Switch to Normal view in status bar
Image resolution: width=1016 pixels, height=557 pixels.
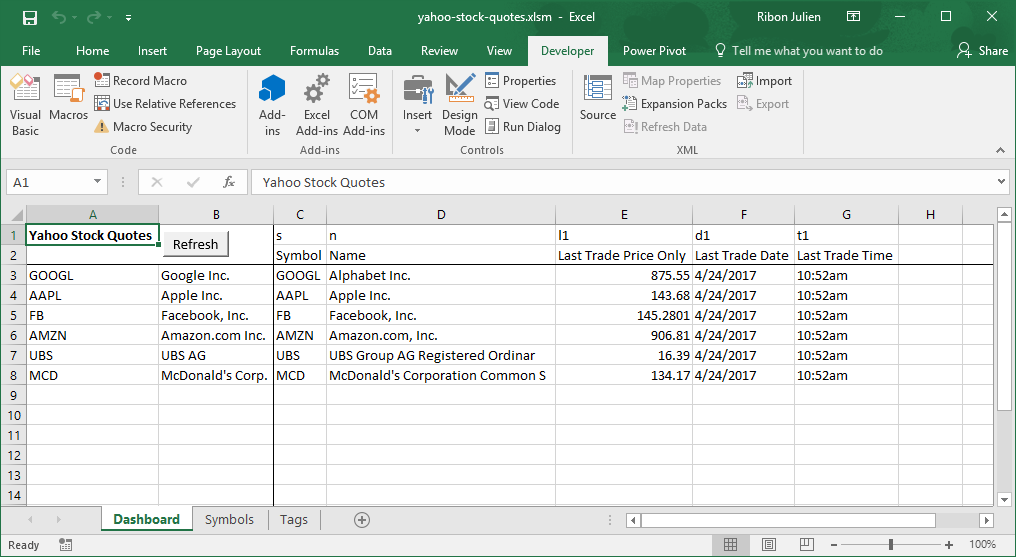[x=730, y=545]
